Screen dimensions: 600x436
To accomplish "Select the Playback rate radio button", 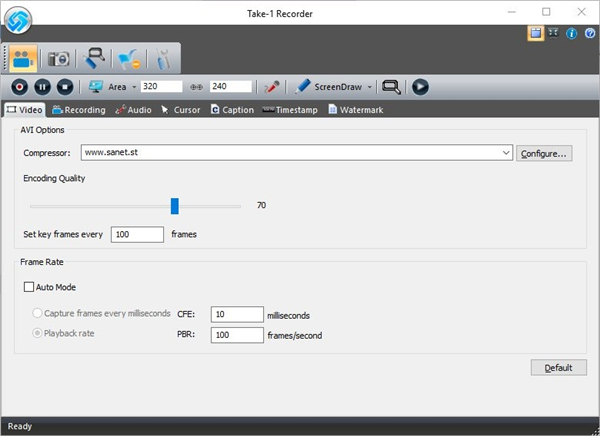I will [x=38, y=333].
